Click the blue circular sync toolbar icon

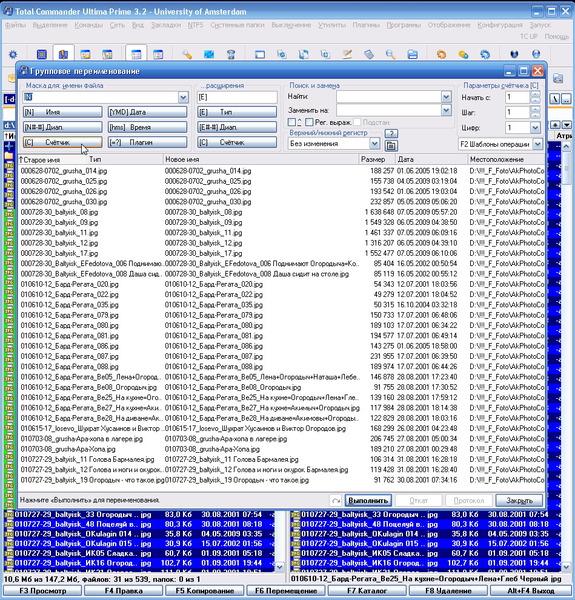click(x=485, y=54)
